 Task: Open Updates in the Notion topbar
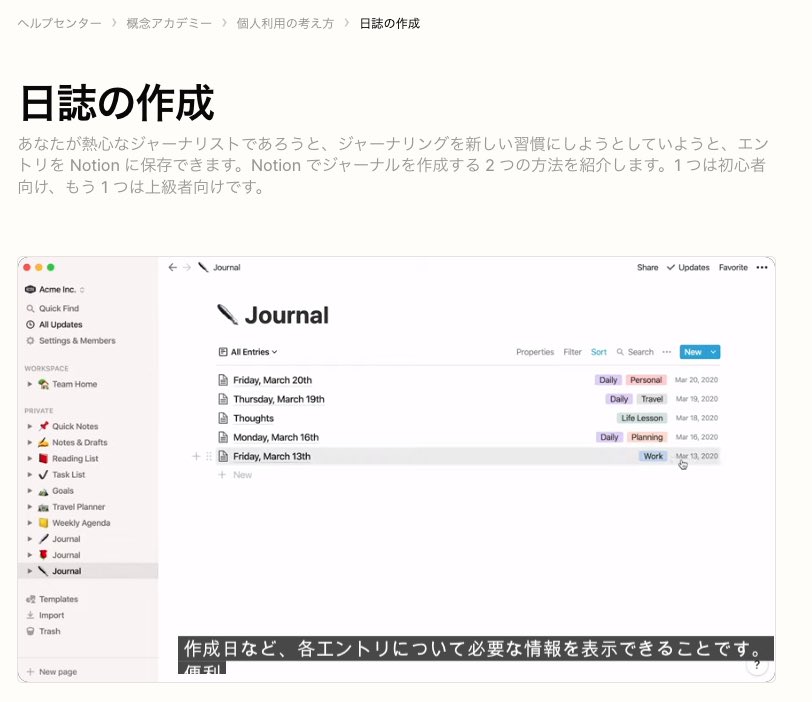688,267
